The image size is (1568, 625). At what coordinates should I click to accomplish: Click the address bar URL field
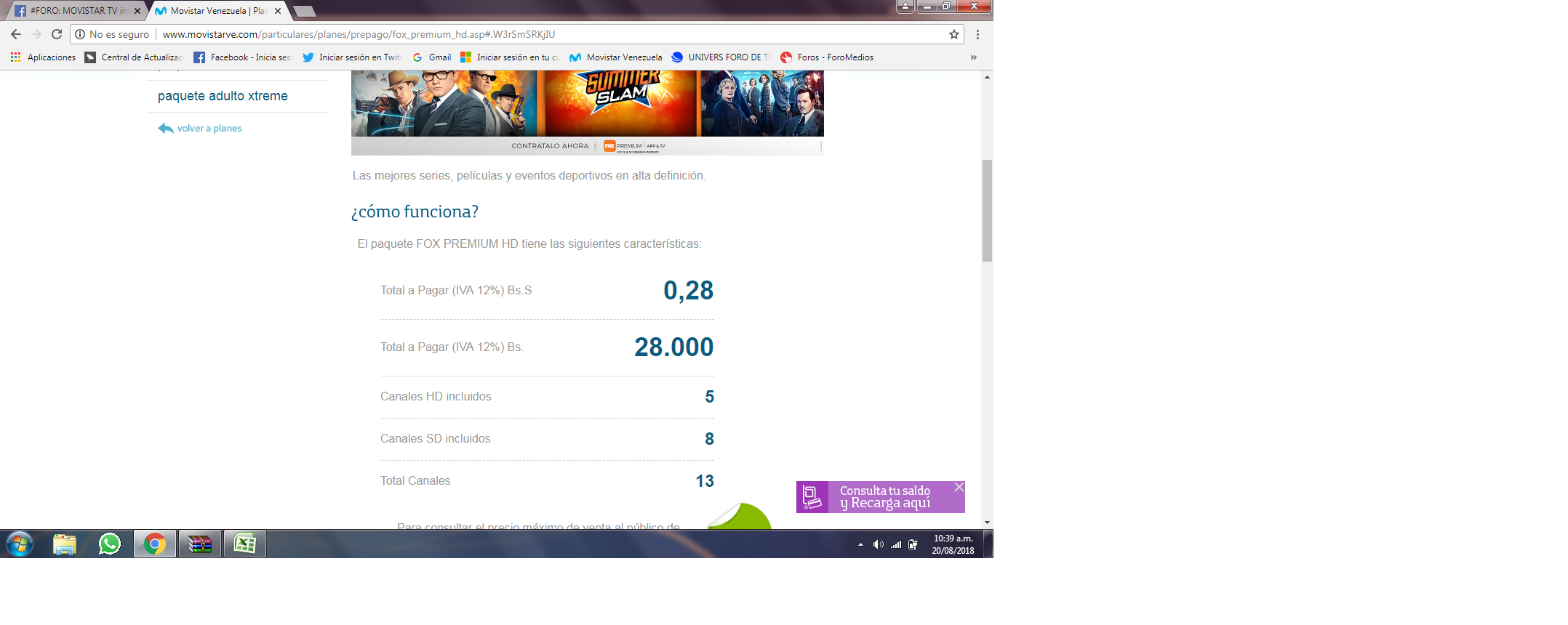(x=509, y=34)
